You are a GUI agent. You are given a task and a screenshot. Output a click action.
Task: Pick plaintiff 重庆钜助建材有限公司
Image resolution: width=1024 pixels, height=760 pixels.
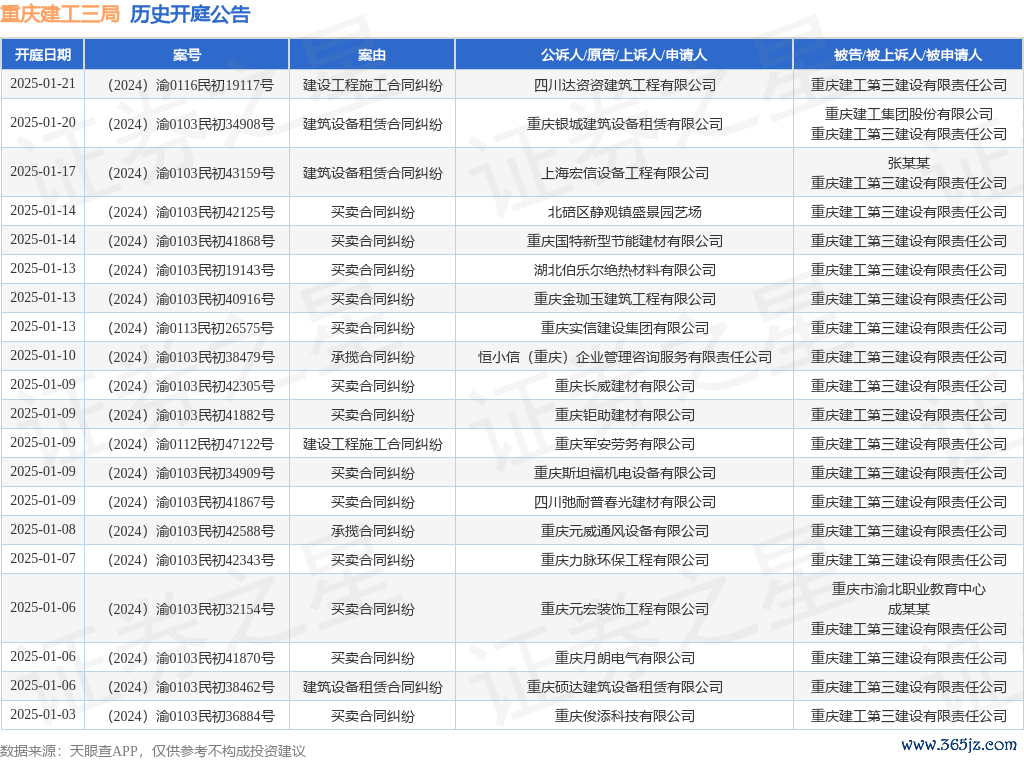pyautogui.click(x=624, y=415)
